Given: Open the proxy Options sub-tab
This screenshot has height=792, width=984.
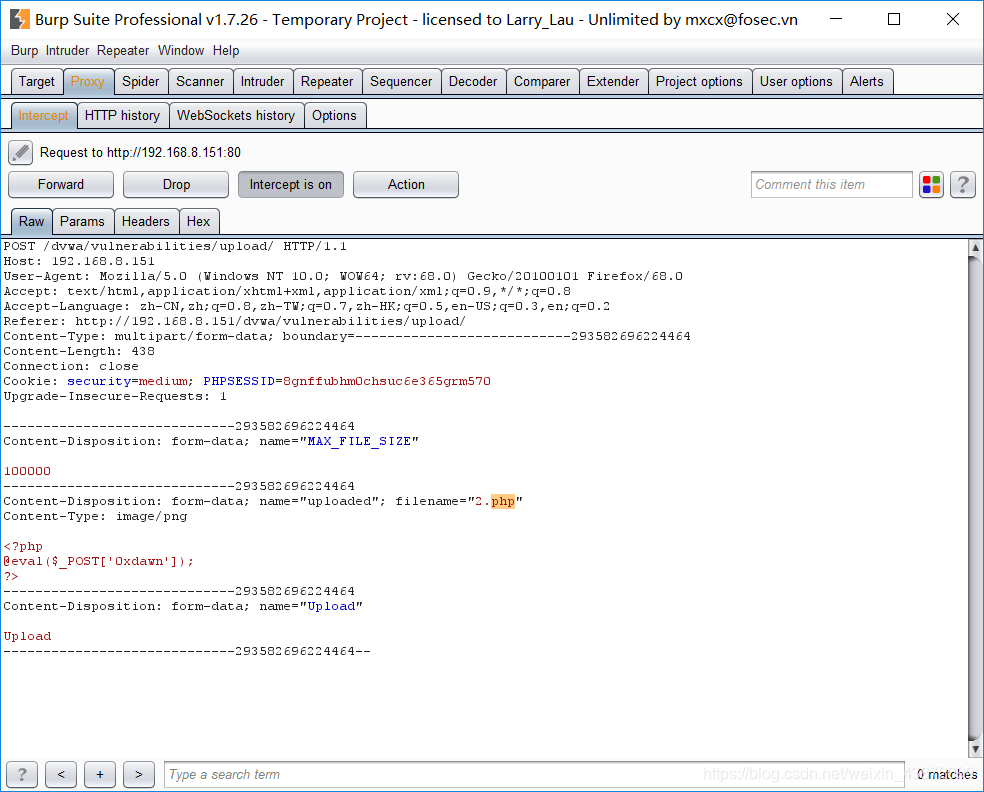Looking at the screenshot, I should coord(334,115).
